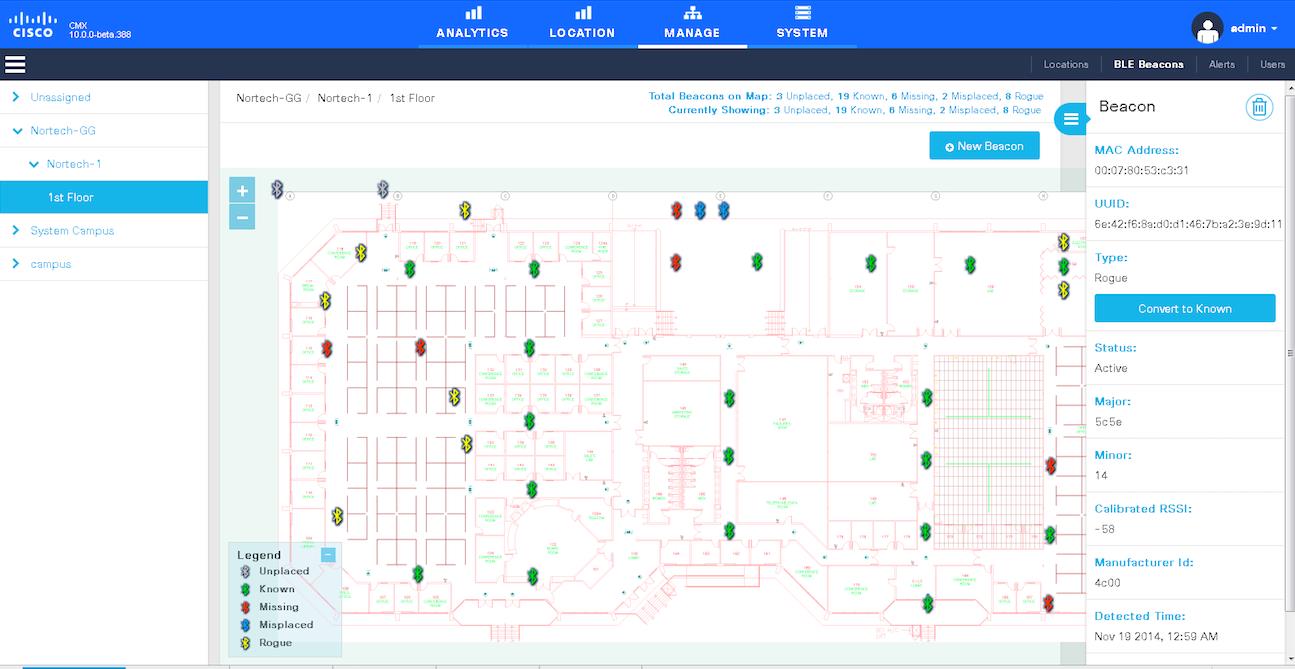Expand the Unassigned tree node
This screenshot has width=1295, height=669.
pyautogui.click(x=16, y=97)
